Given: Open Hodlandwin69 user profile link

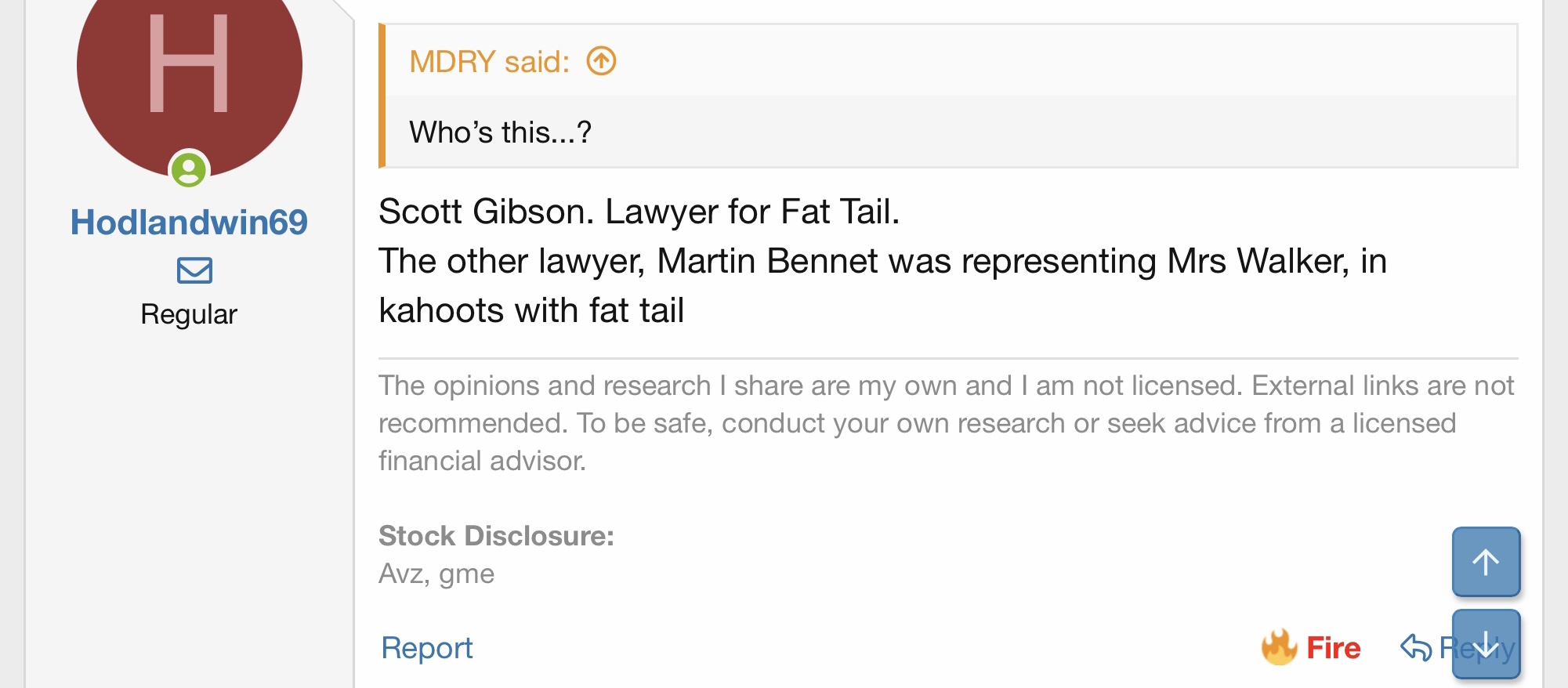Looking at the screenshot, I should click(x=189, y=223).
